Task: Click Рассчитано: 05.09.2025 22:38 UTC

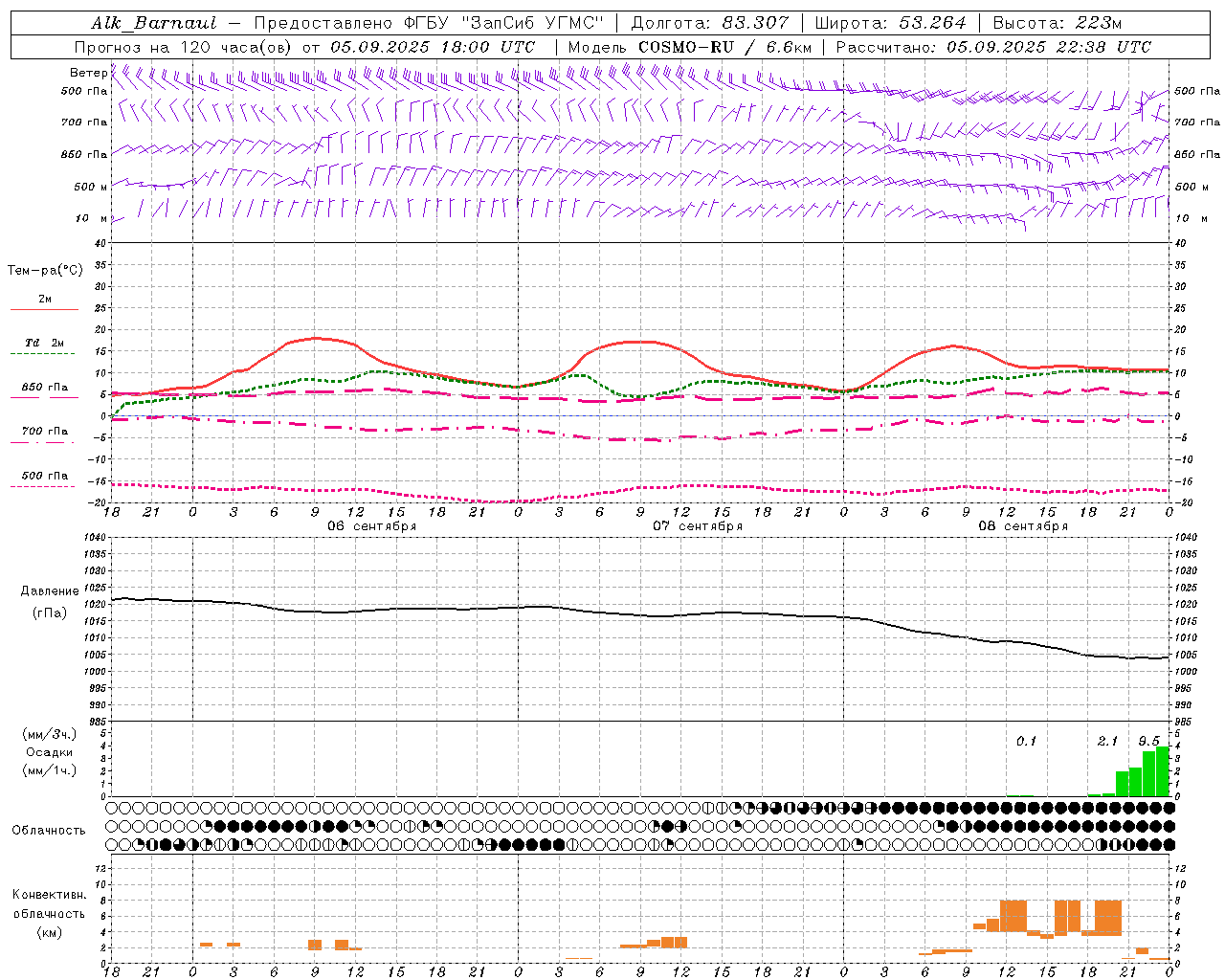Action: point(993,47)
